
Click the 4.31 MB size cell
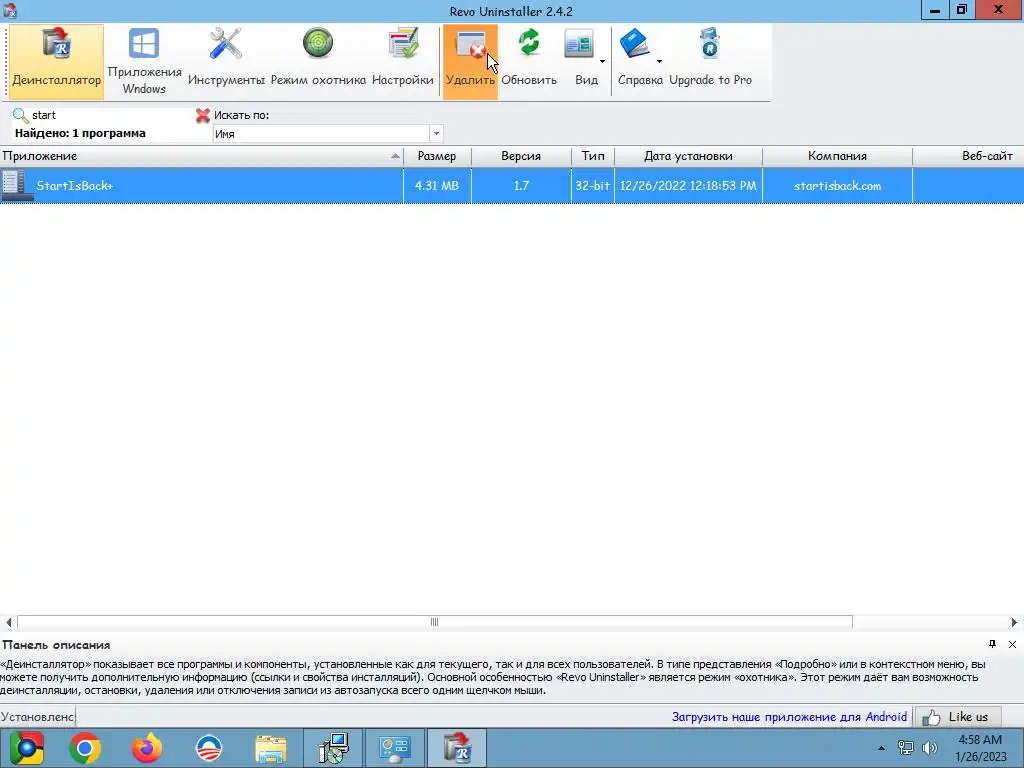tap(437, 185)
